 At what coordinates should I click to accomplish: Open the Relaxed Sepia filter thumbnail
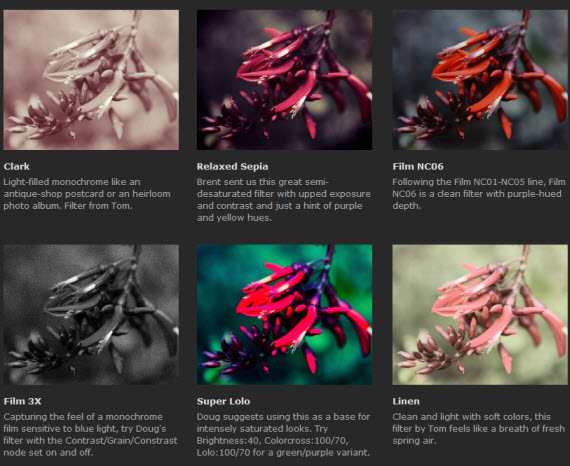tap(284, 80)
